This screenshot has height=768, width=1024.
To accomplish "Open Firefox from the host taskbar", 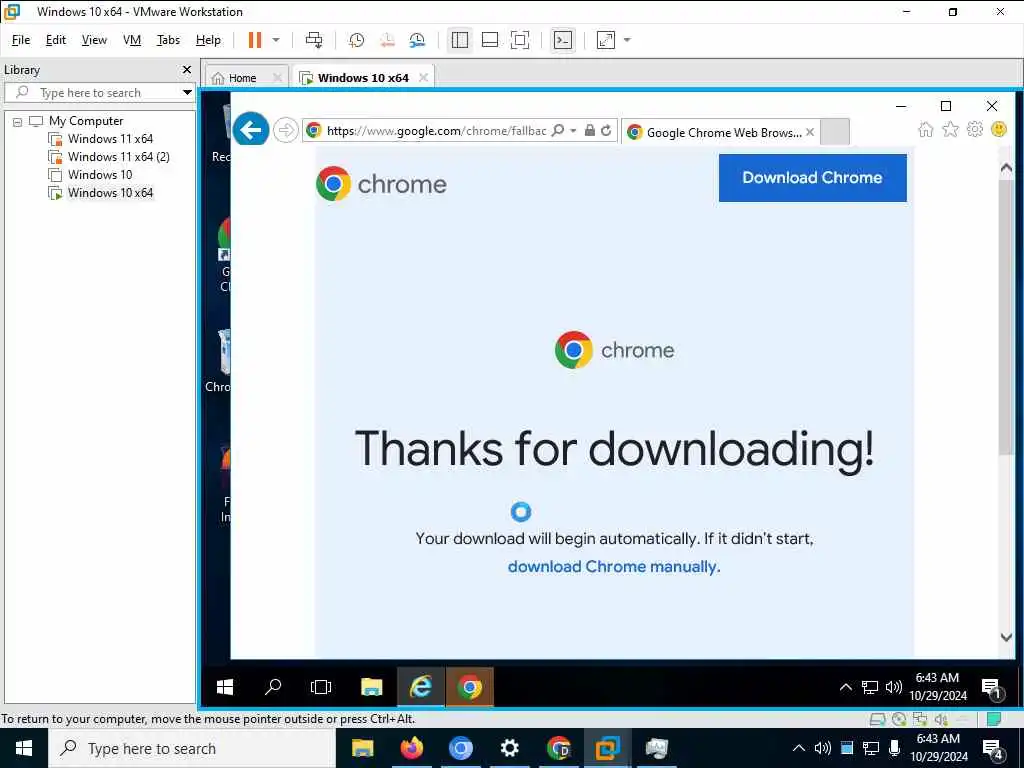I will 411,748.
